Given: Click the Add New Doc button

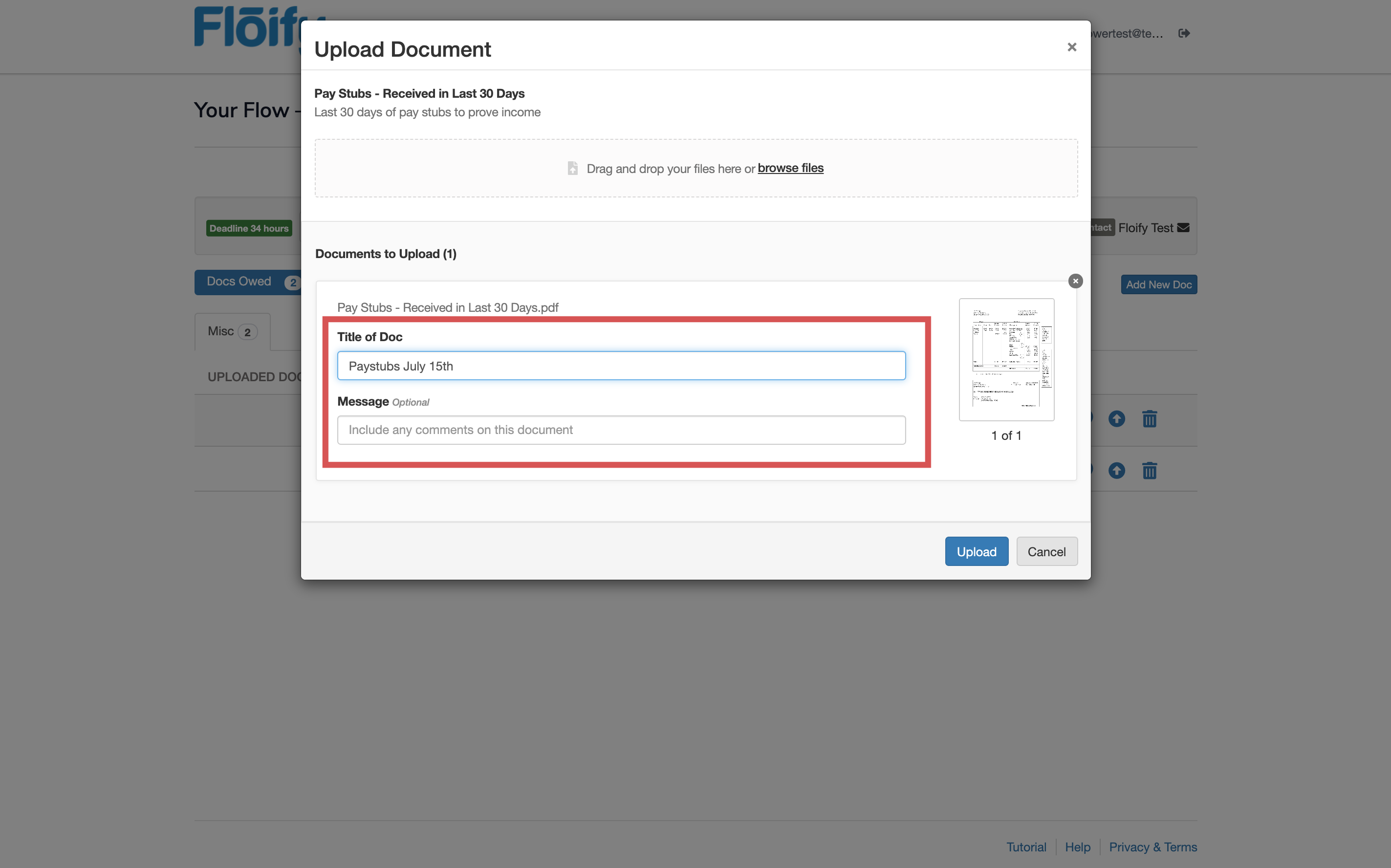Looking at the screenshot, I should click(1158, 285).
